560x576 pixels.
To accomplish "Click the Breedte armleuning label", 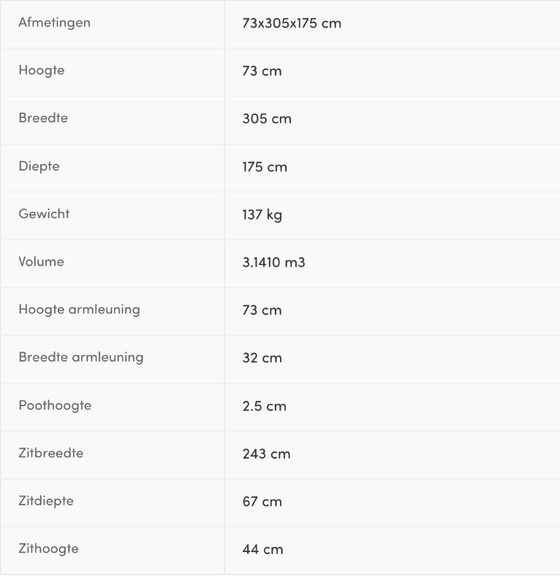I will click(x=81, y=357).
